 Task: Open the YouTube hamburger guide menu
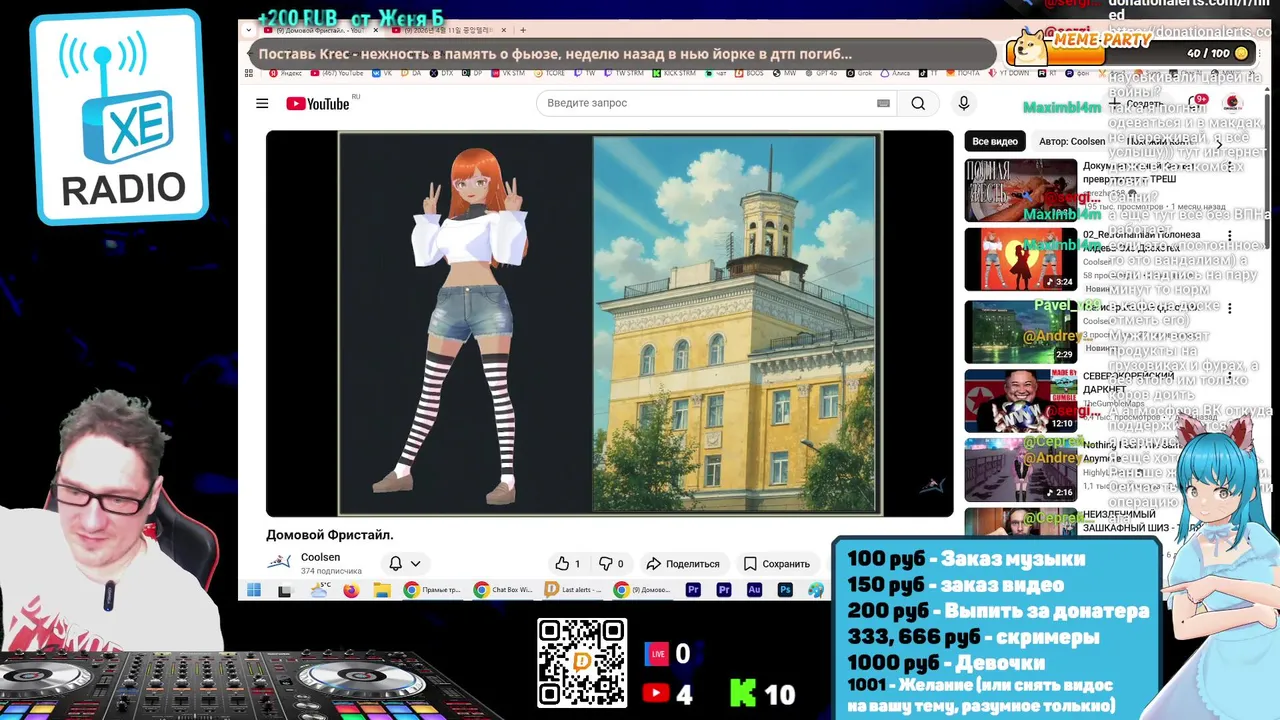click(262, 103)
